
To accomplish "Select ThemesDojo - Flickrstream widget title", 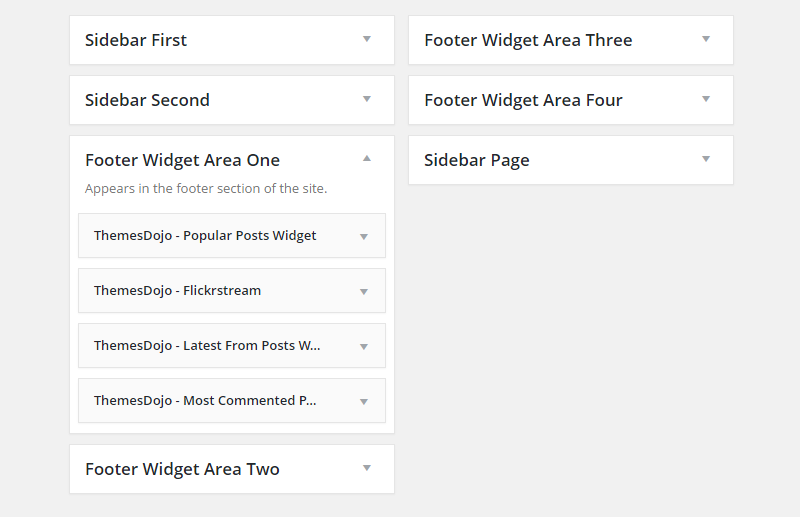I will click(177, 291).
